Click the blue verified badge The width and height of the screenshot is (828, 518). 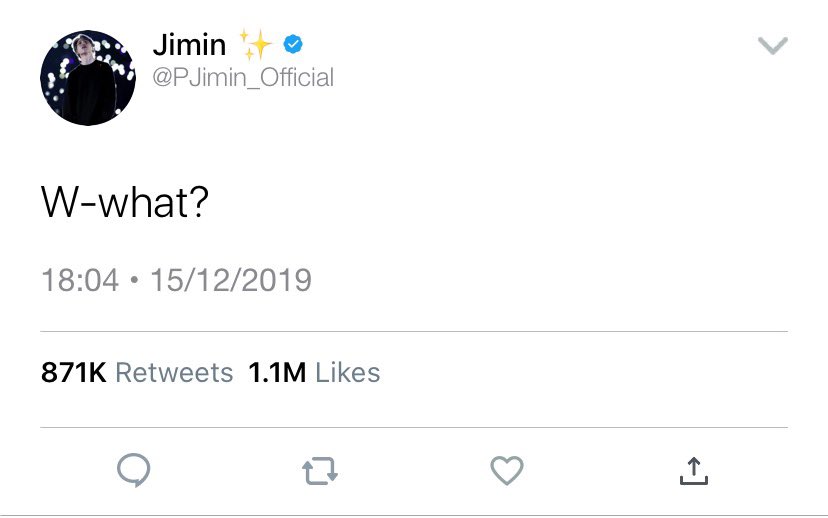click(x=294, y=44)
